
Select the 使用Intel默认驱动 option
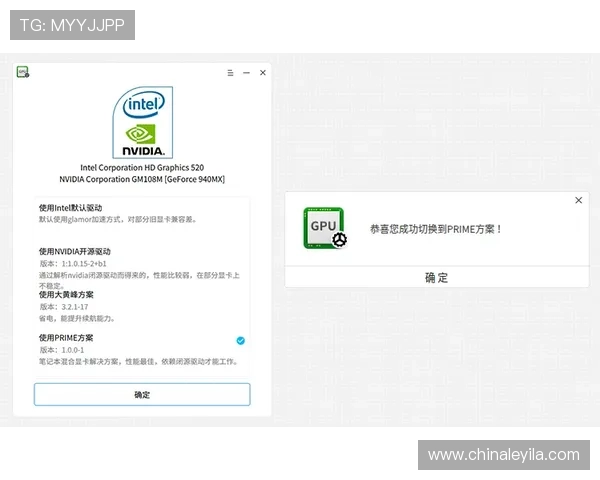pyautogui.click(x=142, y=214)
